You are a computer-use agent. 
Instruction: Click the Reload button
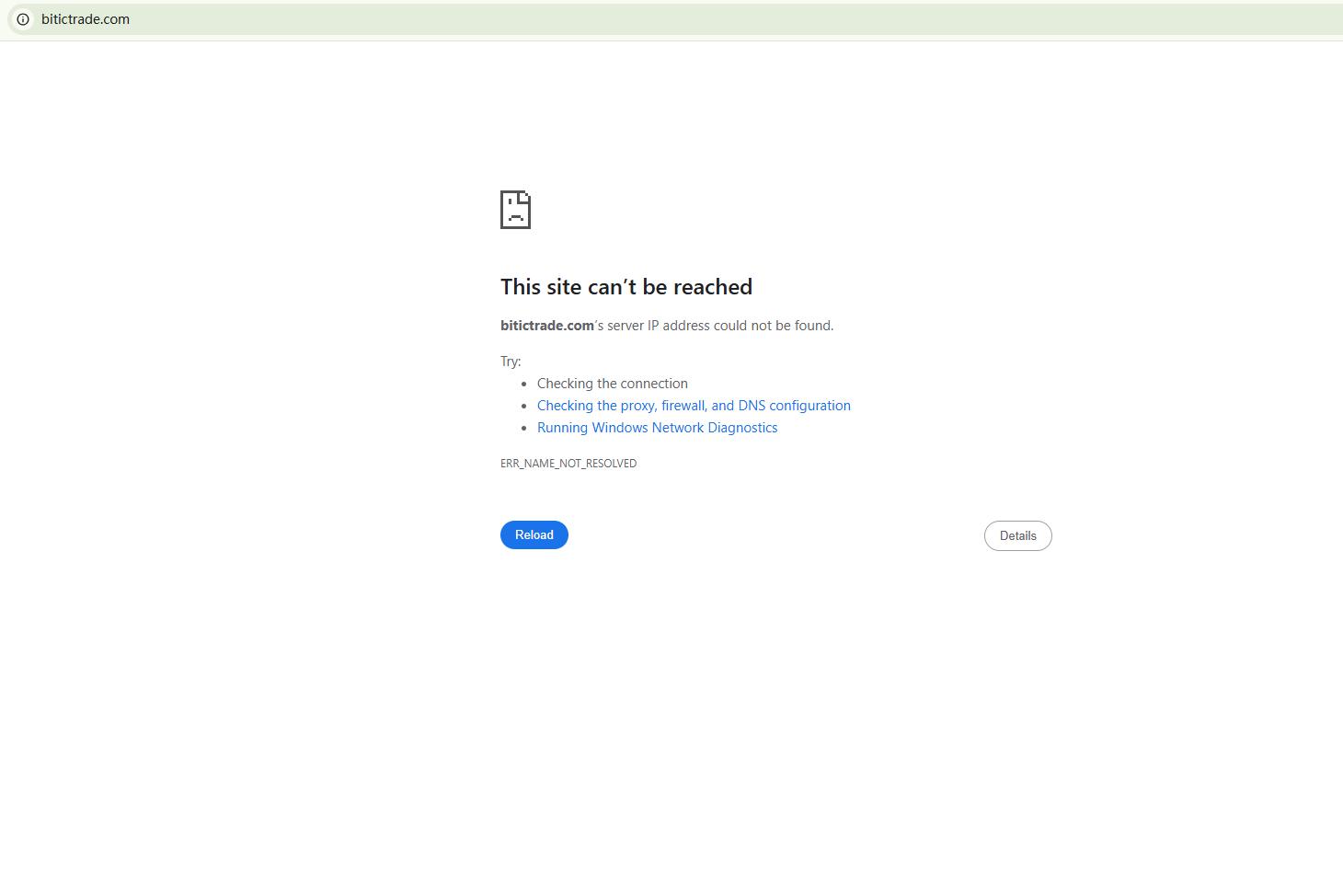click(x=534, y=534)
